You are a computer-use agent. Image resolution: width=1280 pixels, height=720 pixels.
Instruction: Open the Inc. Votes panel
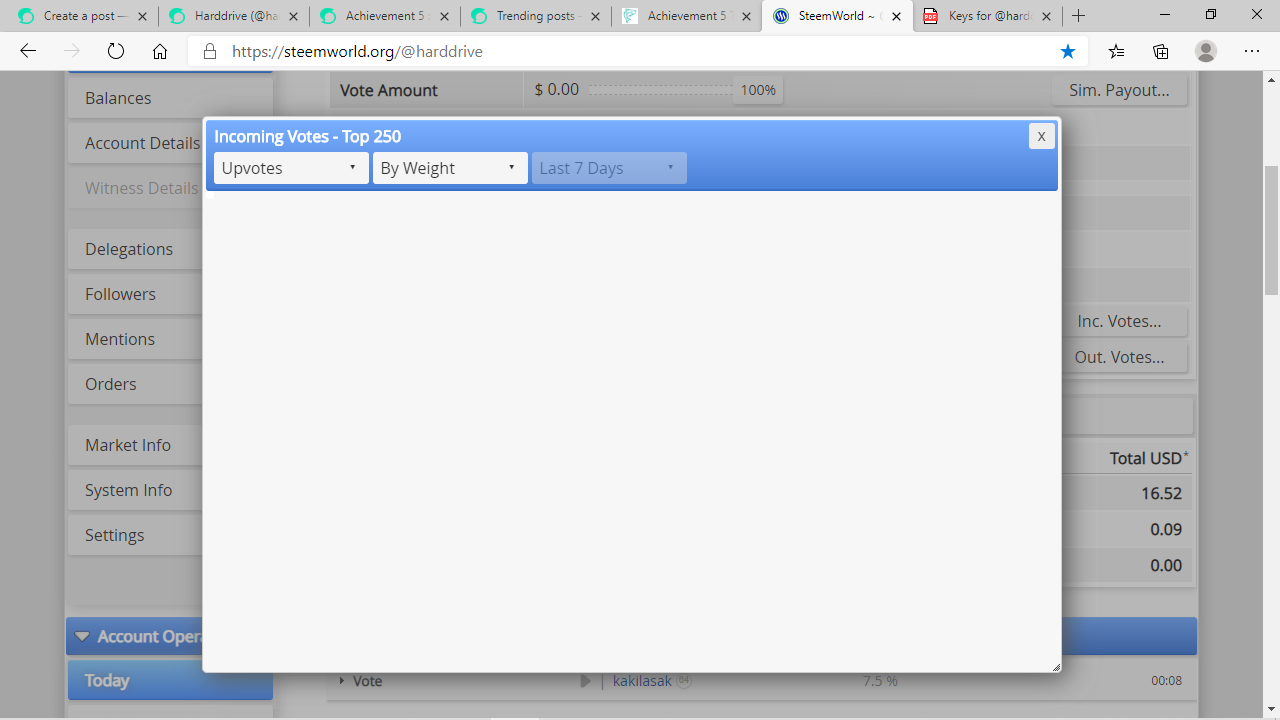click(x=1120, y=321)
